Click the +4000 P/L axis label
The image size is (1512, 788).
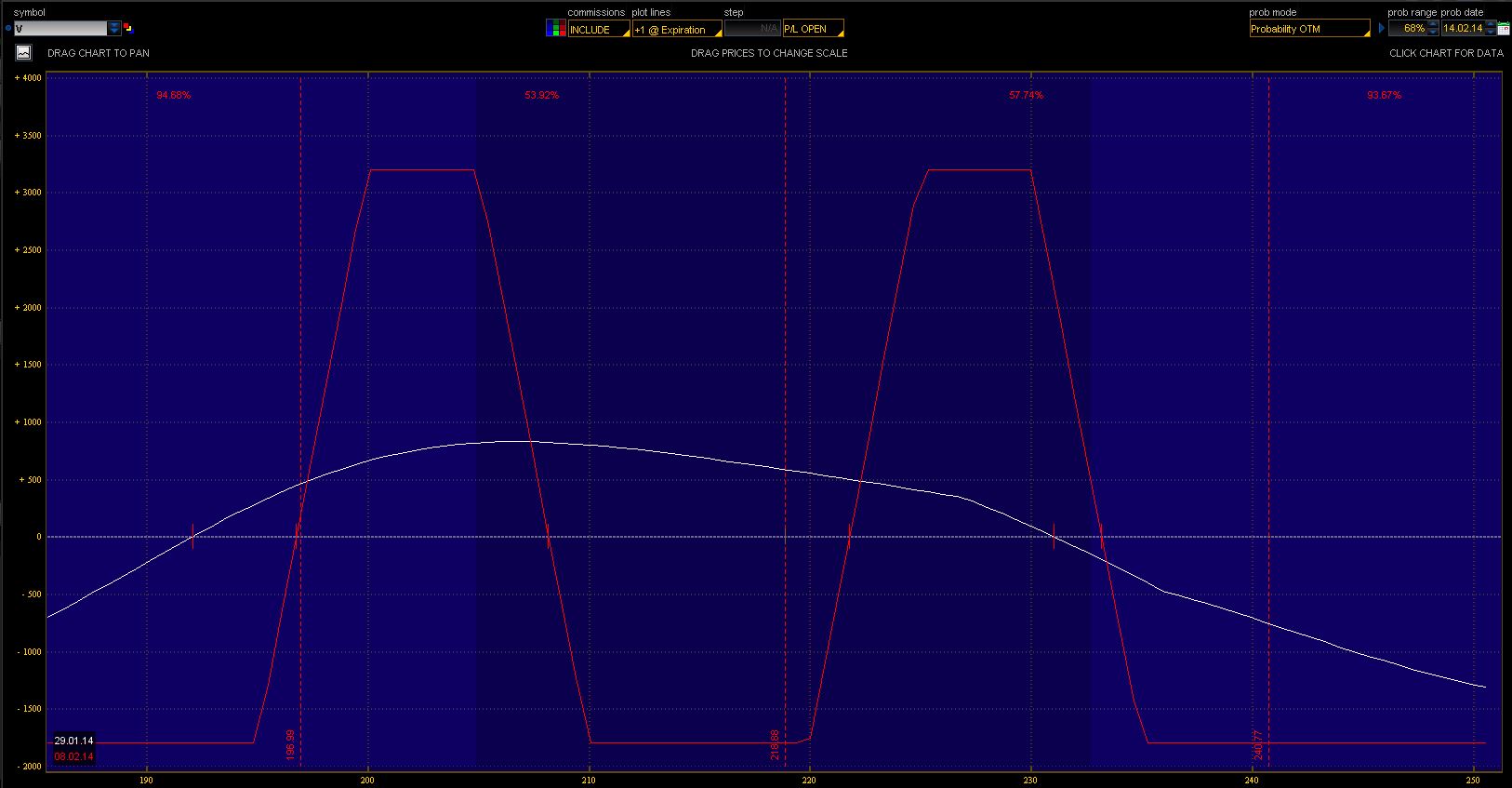click(x=28, y=78)
